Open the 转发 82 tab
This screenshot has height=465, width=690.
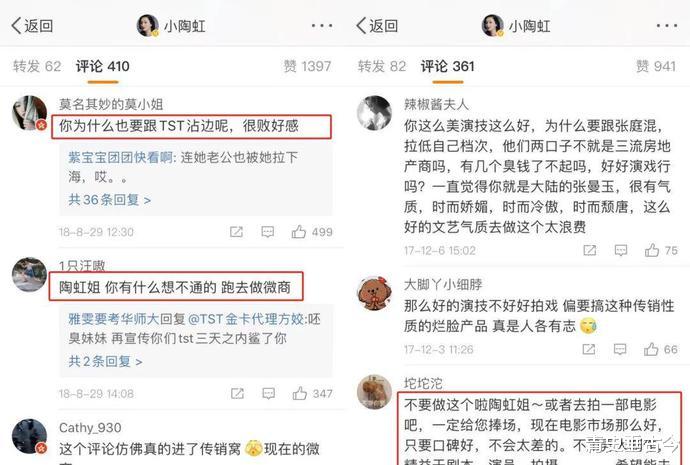(x=382, y=66)
